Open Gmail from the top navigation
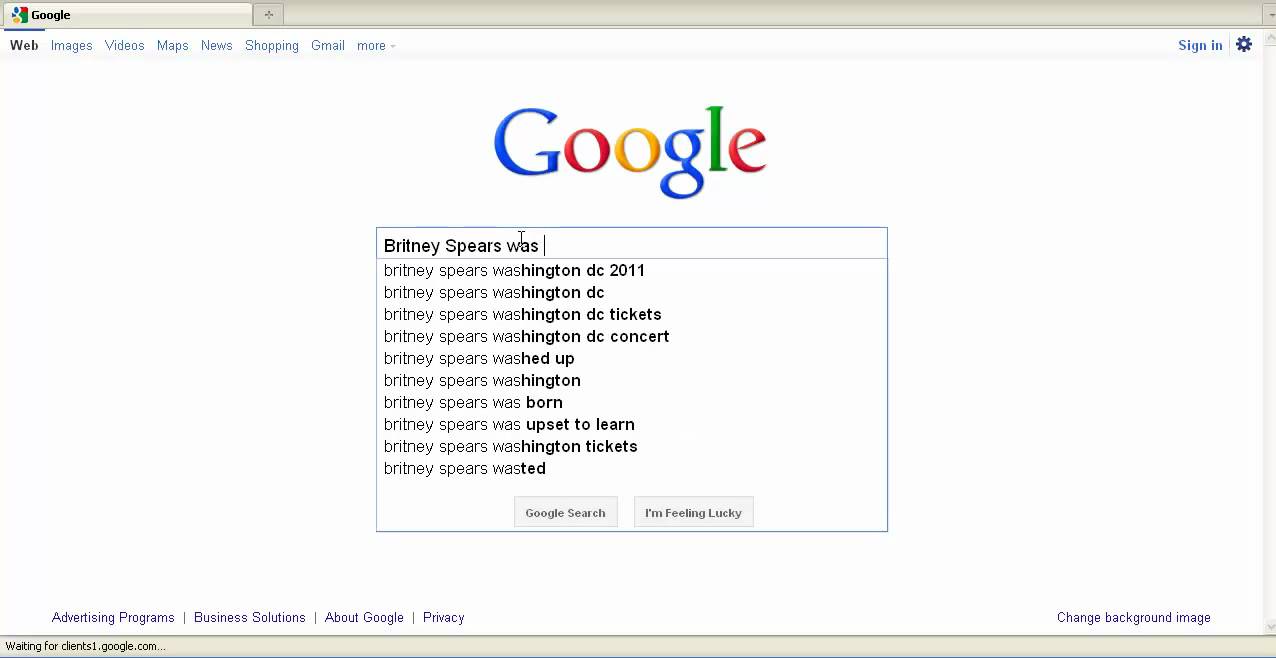Viewport: 1276px width, 658px height. point(328,45)
